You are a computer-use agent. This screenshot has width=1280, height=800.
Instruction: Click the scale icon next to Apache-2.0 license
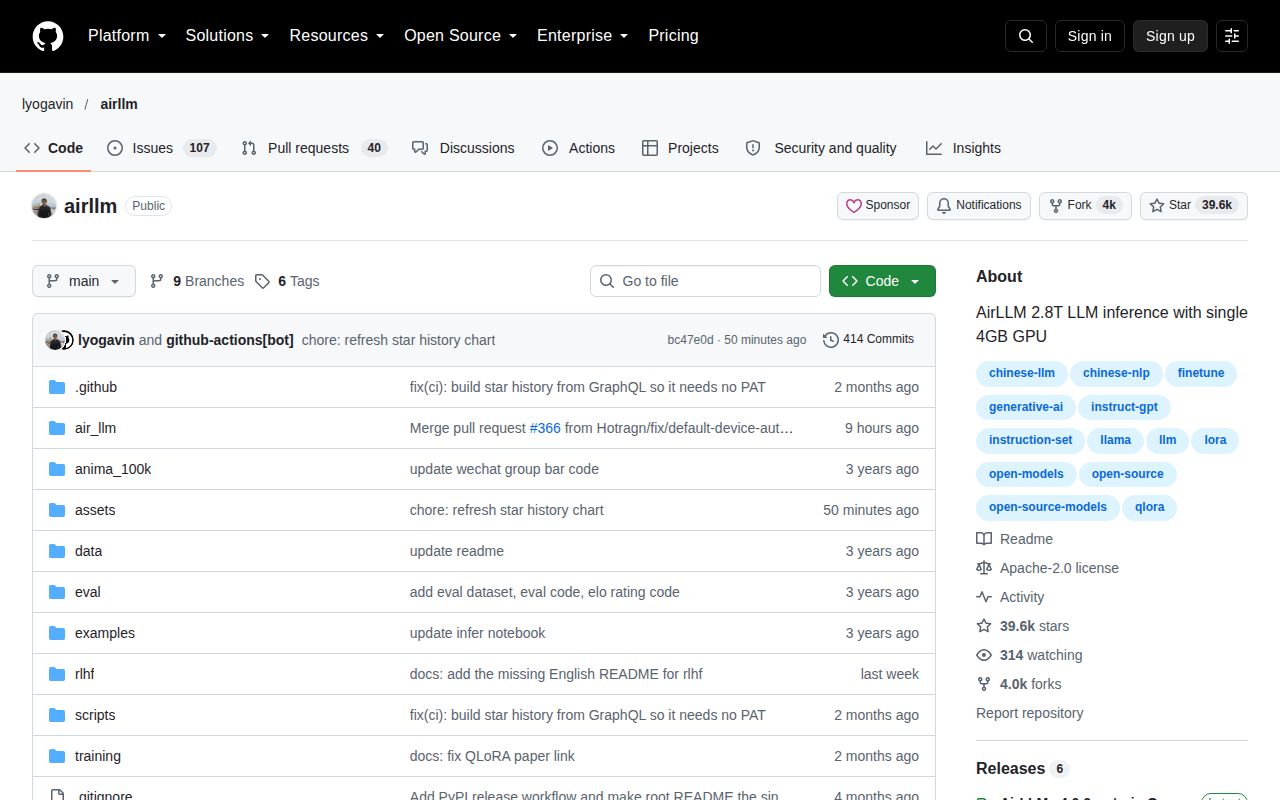point(984,568)
